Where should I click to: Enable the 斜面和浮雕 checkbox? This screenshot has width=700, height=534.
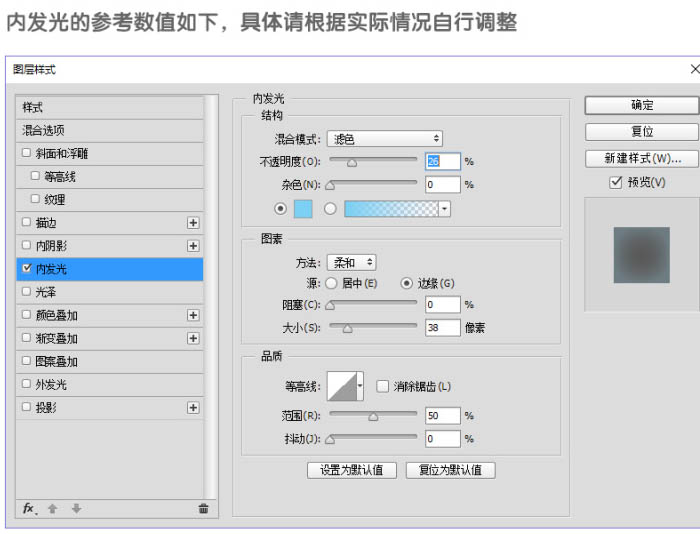coord(26,153)
